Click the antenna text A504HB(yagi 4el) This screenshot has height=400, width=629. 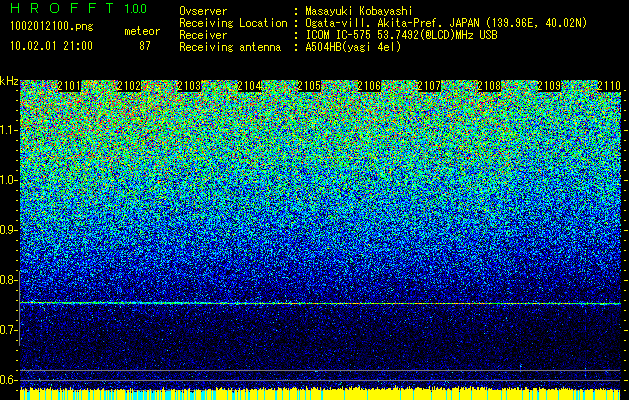(353, 47)
